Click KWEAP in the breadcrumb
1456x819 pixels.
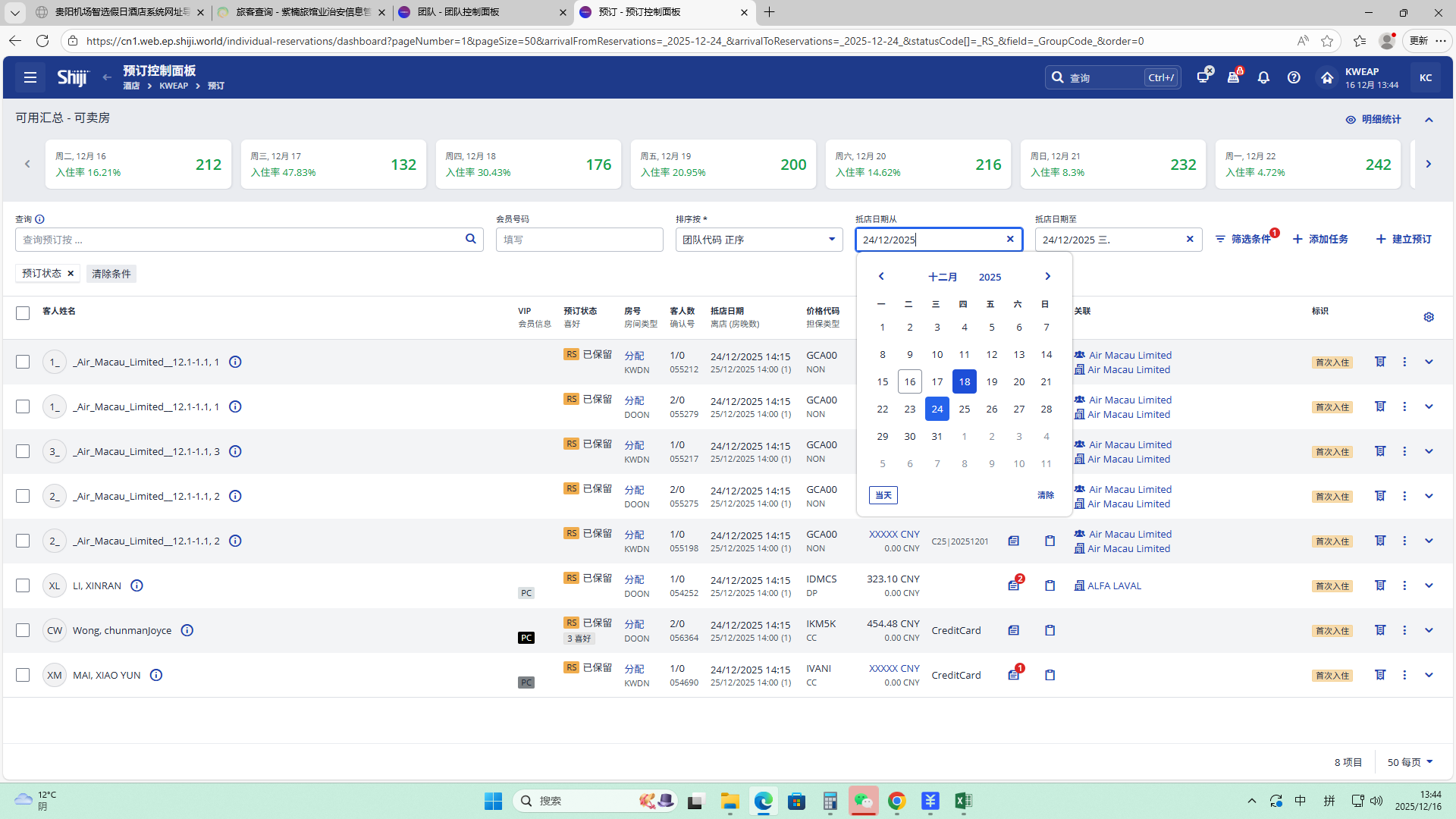point(174,86)
